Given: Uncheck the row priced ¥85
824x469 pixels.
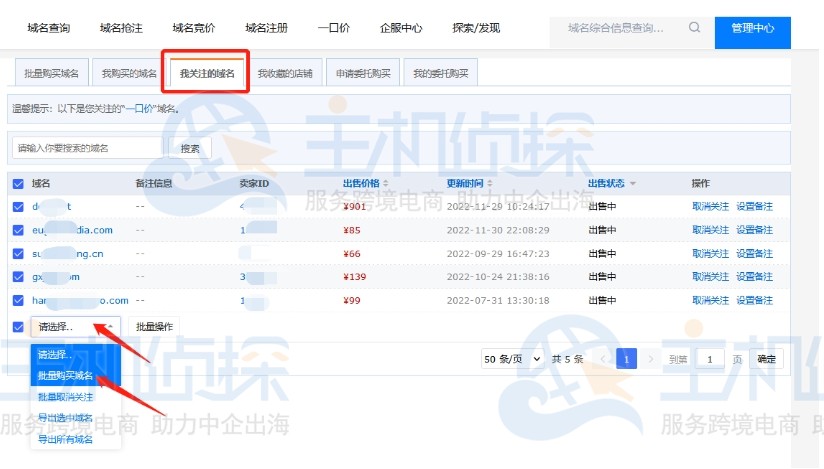Looking at the screenshot, I should pyautogui.click(x=18, y=230).
